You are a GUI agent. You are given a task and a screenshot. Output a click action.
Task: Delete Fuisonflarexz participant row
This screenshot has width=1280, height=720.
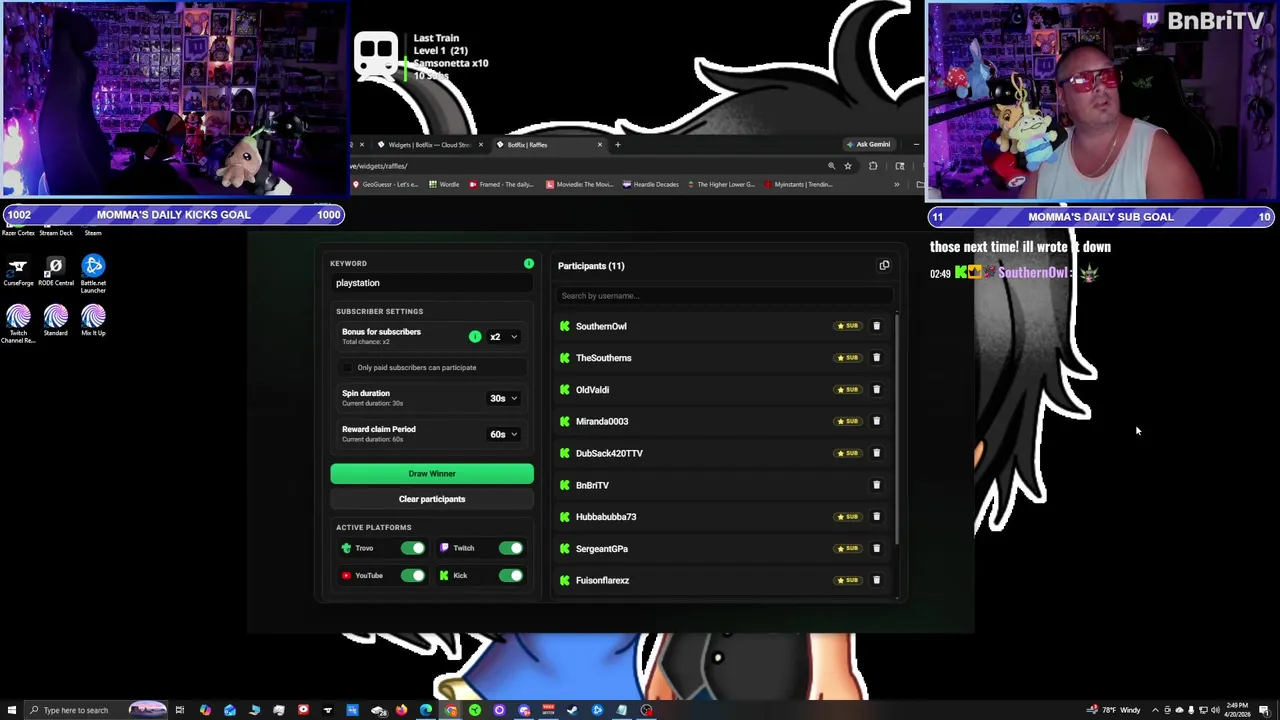click(x=876, y=580)
